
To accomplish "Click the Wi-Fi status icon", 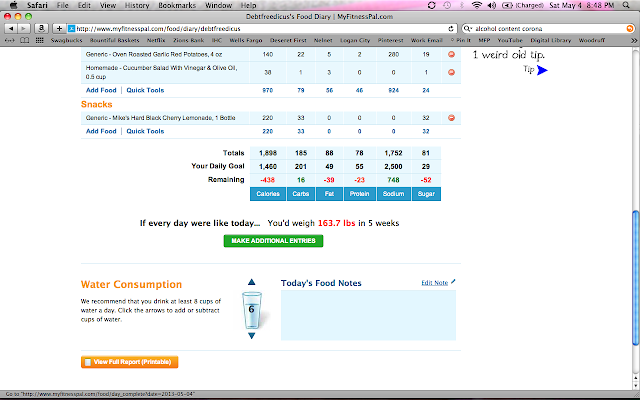I will coord(476,5).
